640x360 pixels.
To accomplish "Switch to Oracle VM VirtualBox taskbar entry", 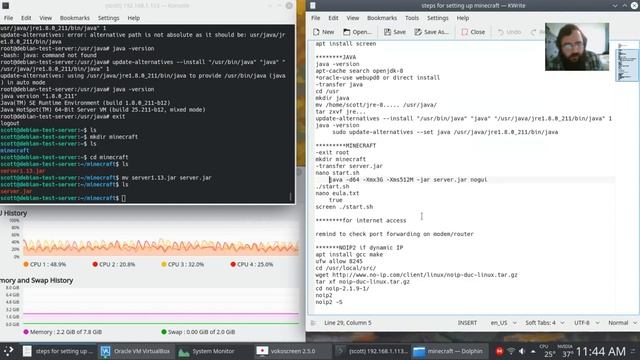I will click(136, 351).
